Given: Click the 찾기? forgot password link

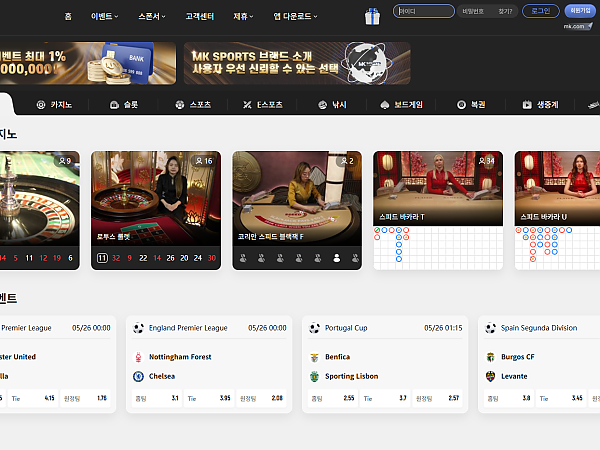Looking at the screenshot, I should tap(505, 11).
